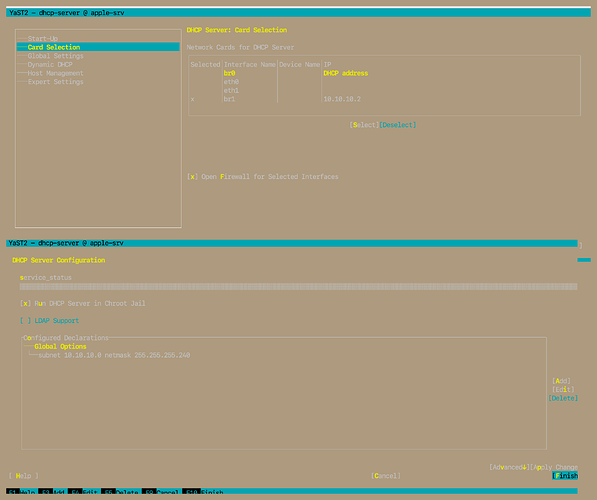Image resolution: width=597 pixels, height=500 pixels.
Task: Click the Add declaration button
Action: (x=561, y=381)
